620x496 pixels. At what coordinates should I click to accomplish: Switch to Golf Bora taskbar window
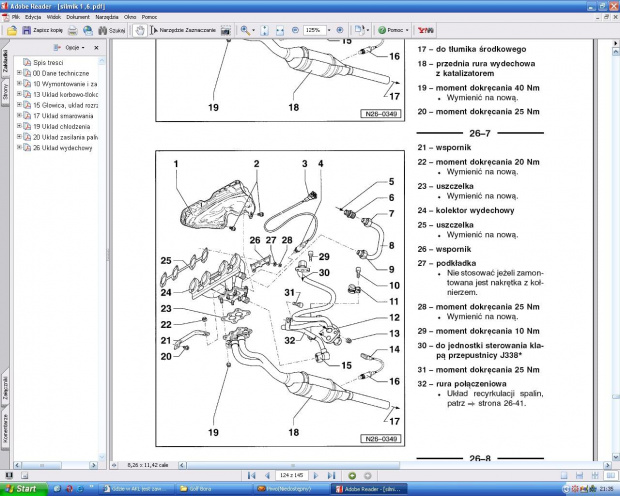(x=214, y=489)
